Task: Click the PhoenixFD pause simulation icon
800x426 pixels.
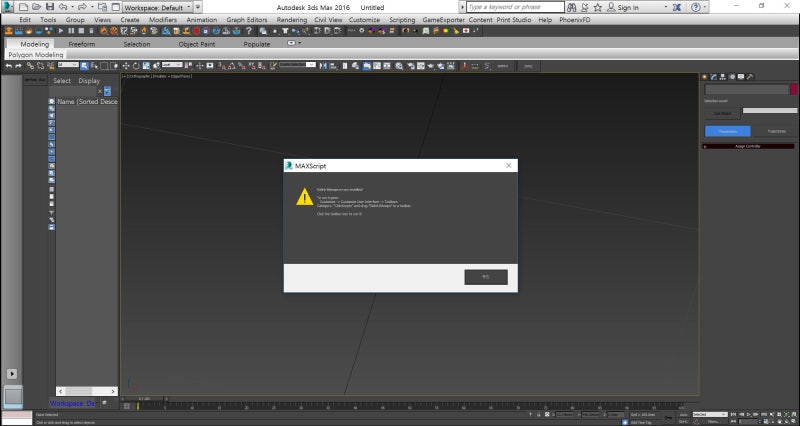Action: click(71, 31)
